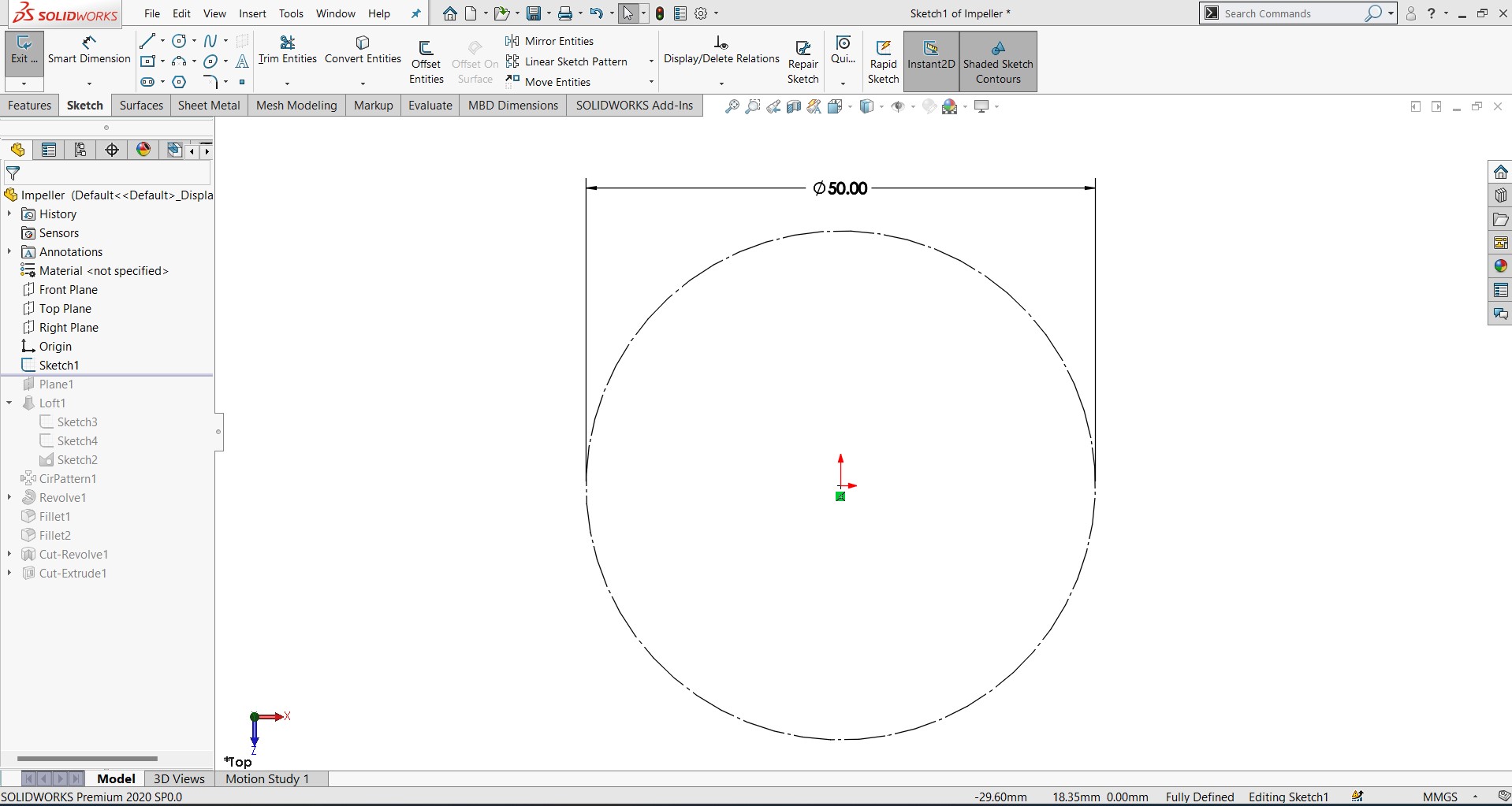Select the Spline sketch tool
The image size is (1512, 806).
coord(210,41)
